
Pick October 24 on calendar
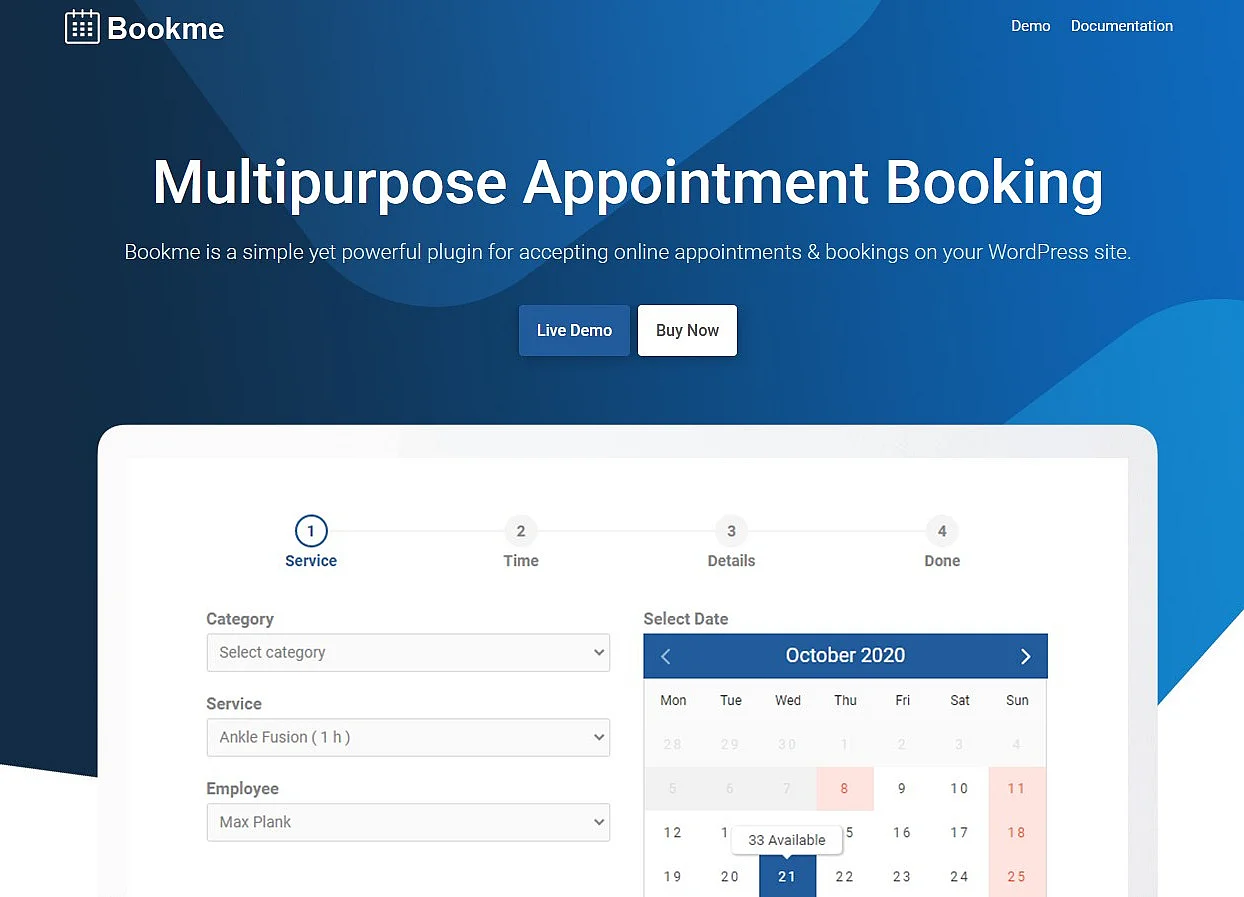click(x=959, y=876)
